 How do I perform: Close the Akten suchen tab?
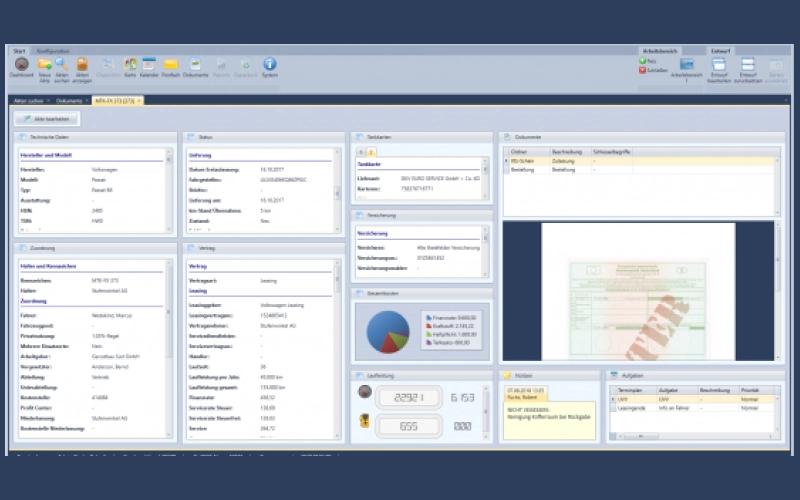pyautogui.click(x=48, y=101)
